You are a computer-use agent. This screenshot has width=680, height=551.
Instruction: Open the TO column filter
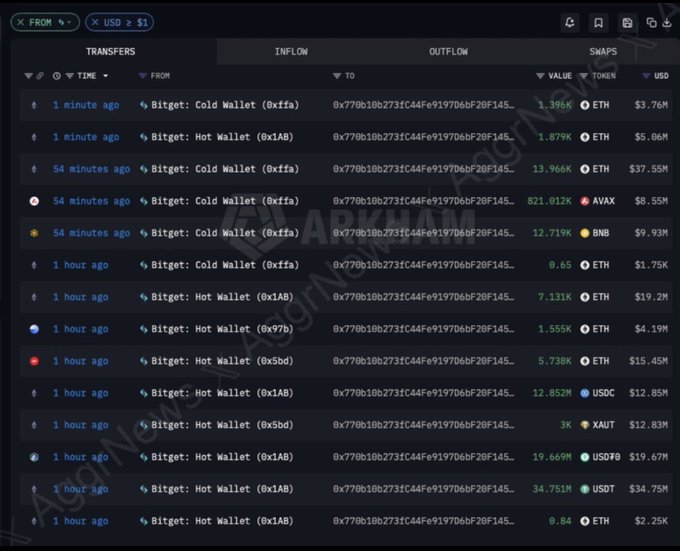click(x=337, y=76)
